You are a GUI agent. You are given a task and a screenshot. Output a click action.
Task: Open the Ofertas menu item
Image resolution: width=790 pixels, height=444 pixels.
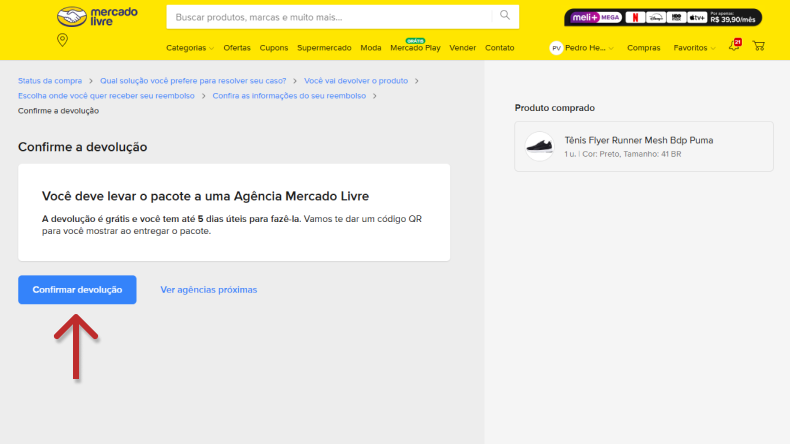pyautogui.click(x=237, y=48)
